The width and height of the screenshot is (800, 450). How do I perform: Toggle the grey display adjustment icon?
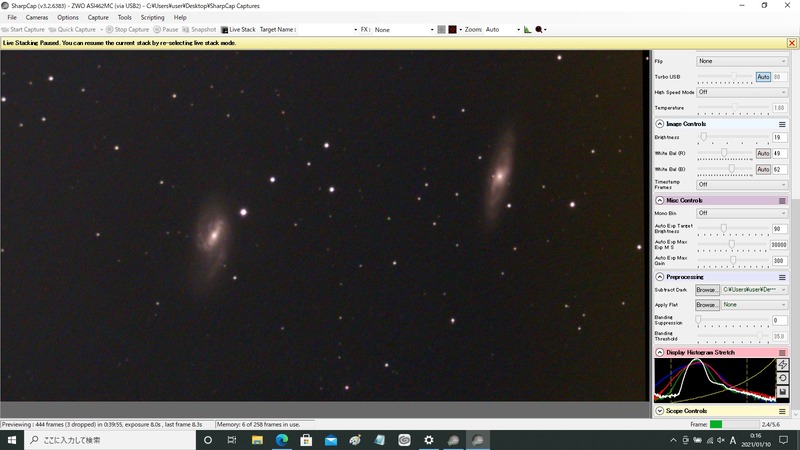point(441,30)
